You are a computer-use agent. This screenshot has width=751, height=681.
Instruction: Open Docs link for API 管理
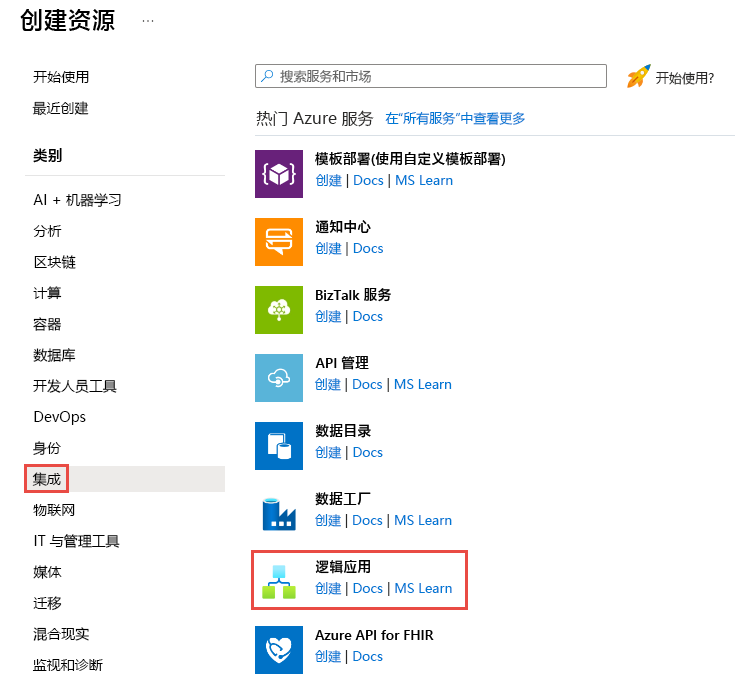(x=367, y=385)
